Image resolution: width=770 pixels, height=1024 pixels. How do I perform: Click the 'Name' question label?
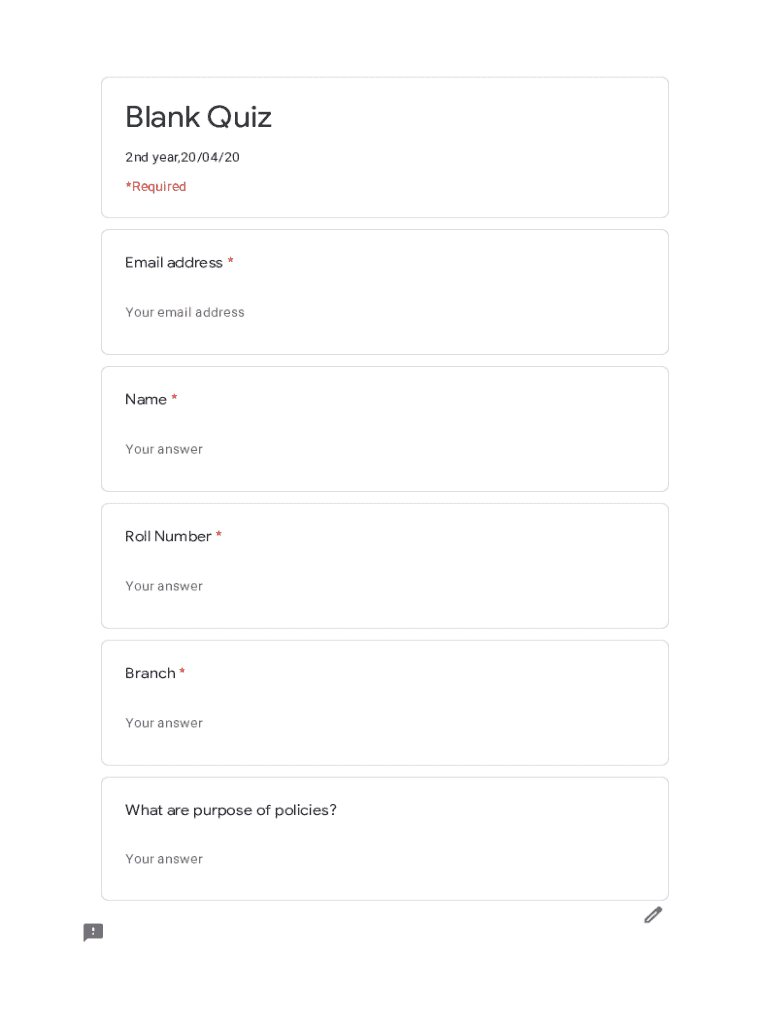146,400
